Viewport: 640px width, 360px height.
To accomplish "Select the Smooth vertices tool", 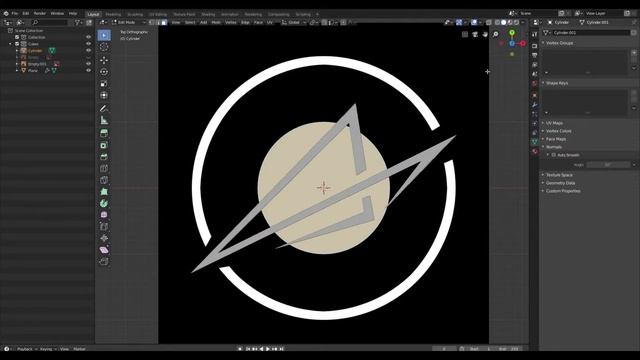I will (x=104, y=215).
